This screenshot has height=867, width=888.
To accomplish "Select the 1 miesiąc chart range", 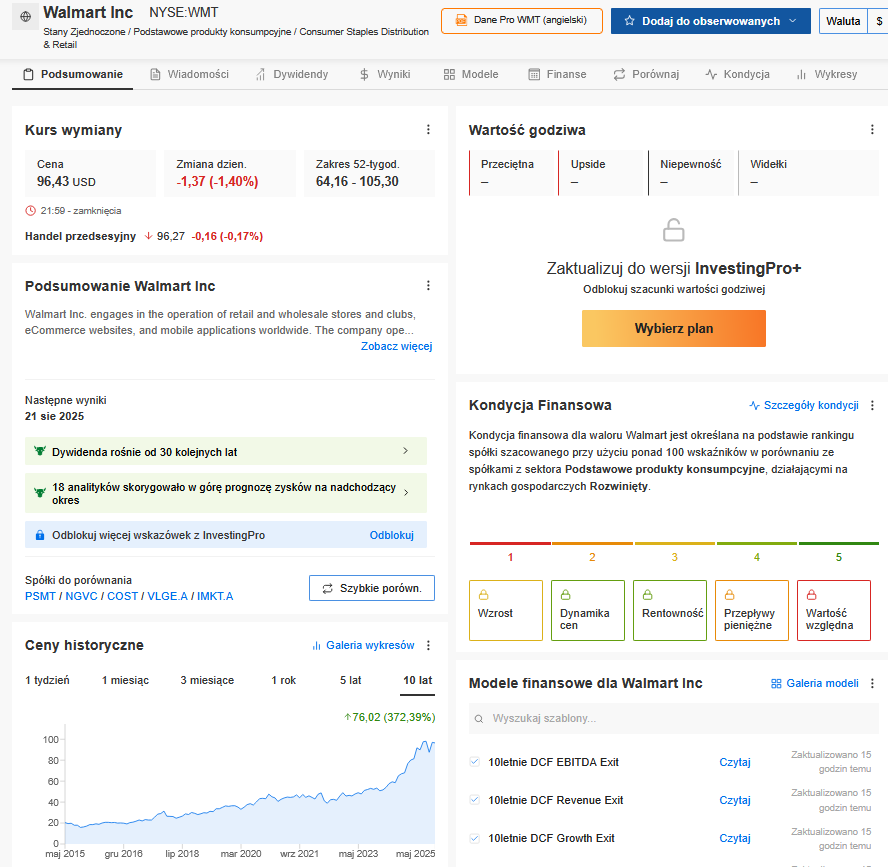I will pyautogui.click(x=125, y=680).
